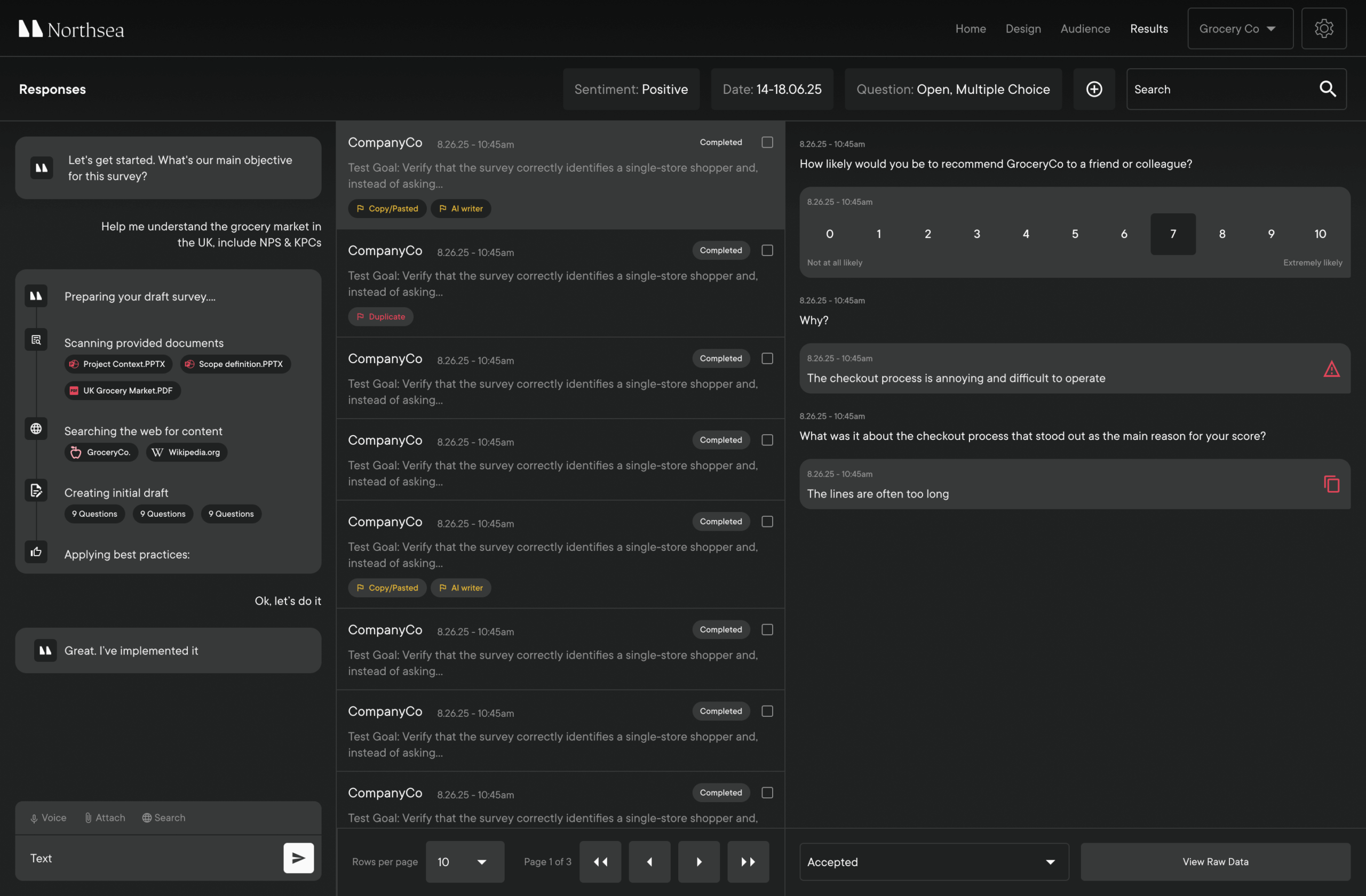Click the red warning triangle icon
Screen dimensions: 1366x896
[x=1331, y=369]
